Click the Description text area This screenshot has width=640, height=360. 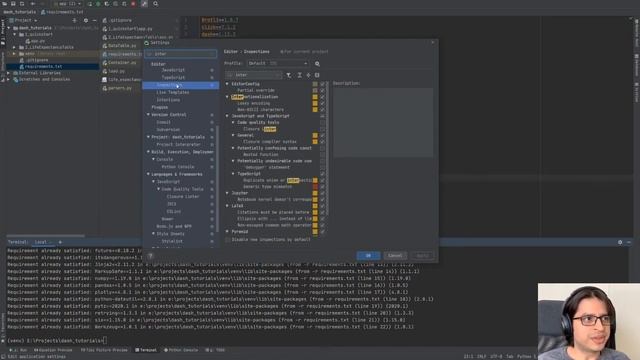click(x=383, y=122)
